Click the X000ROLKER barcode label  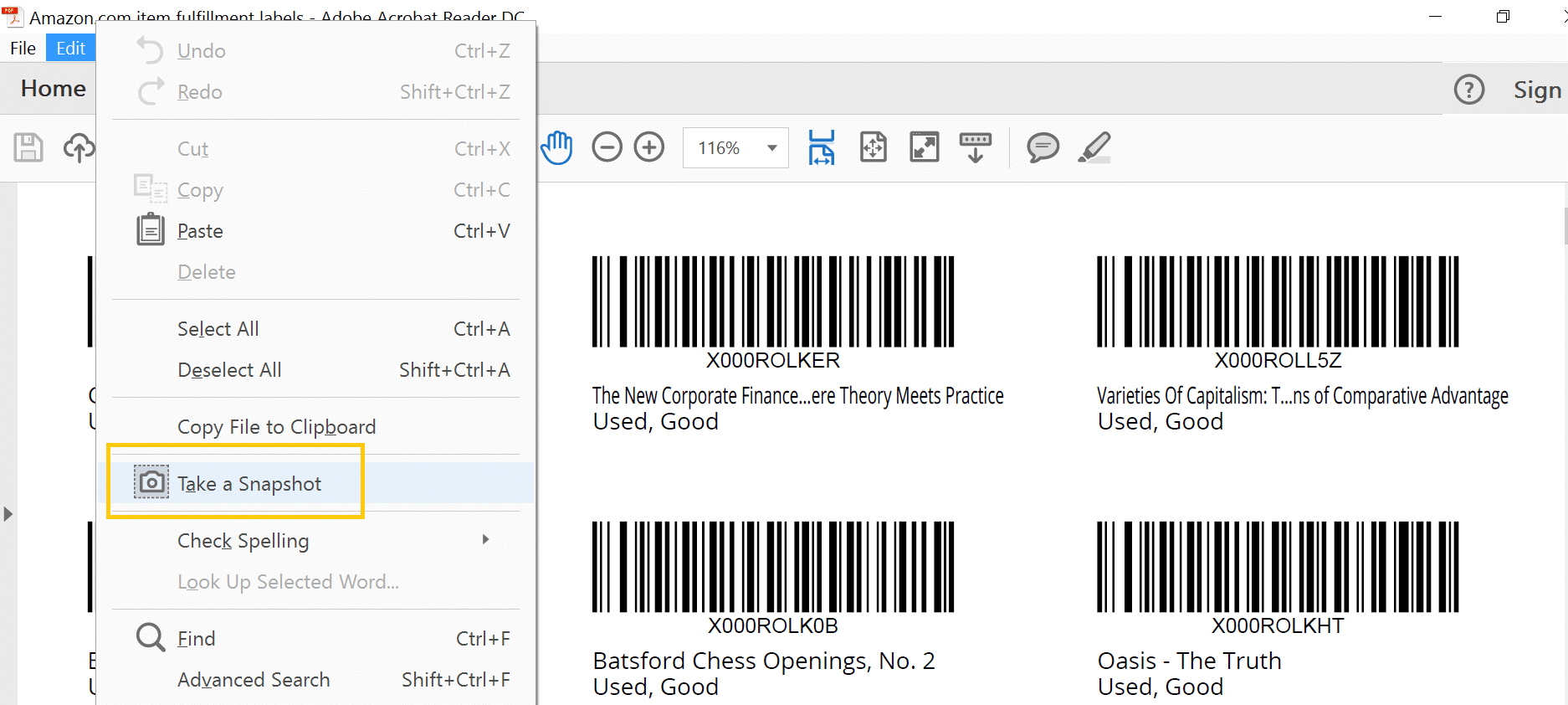773,360
